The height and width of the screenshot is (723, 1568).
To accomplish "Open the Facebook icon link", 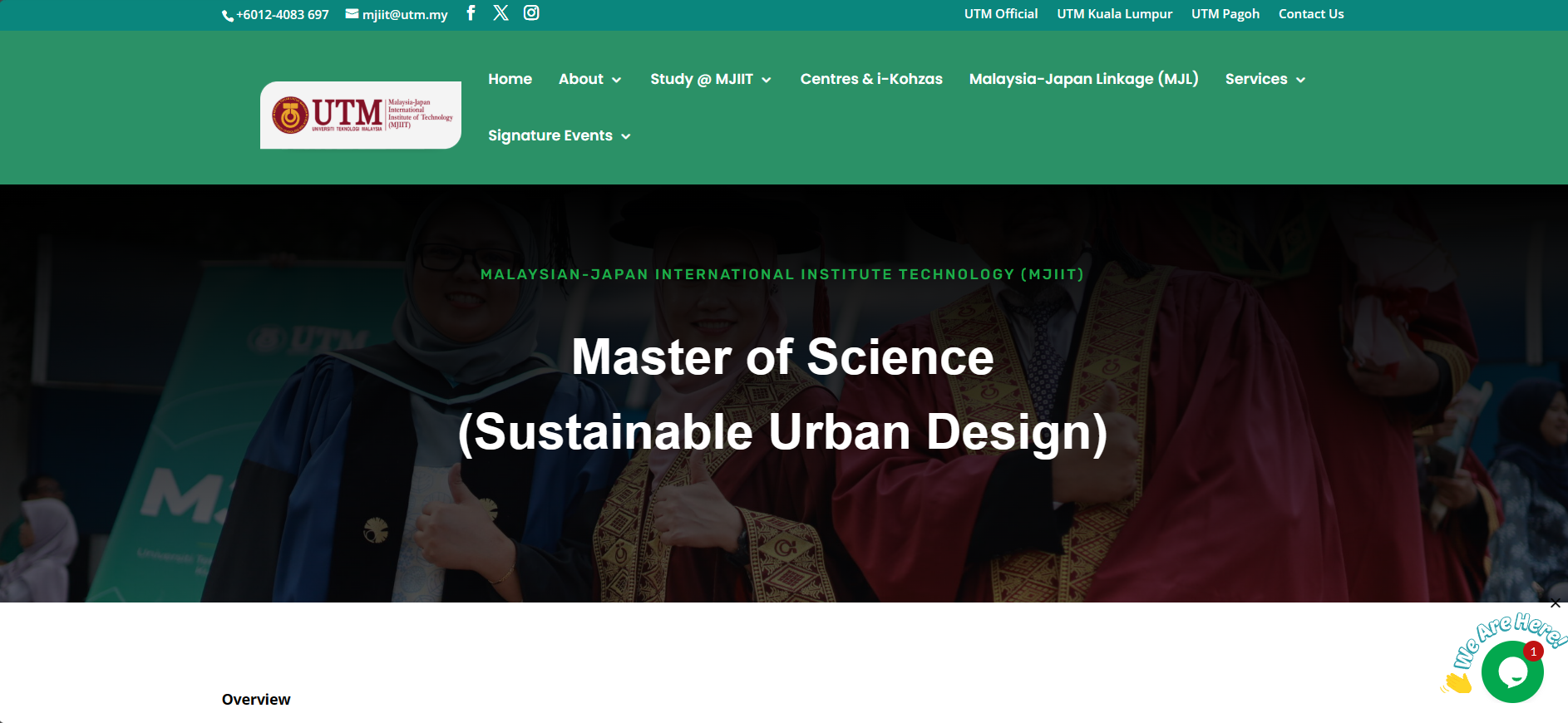I will (x=471, y=13).
